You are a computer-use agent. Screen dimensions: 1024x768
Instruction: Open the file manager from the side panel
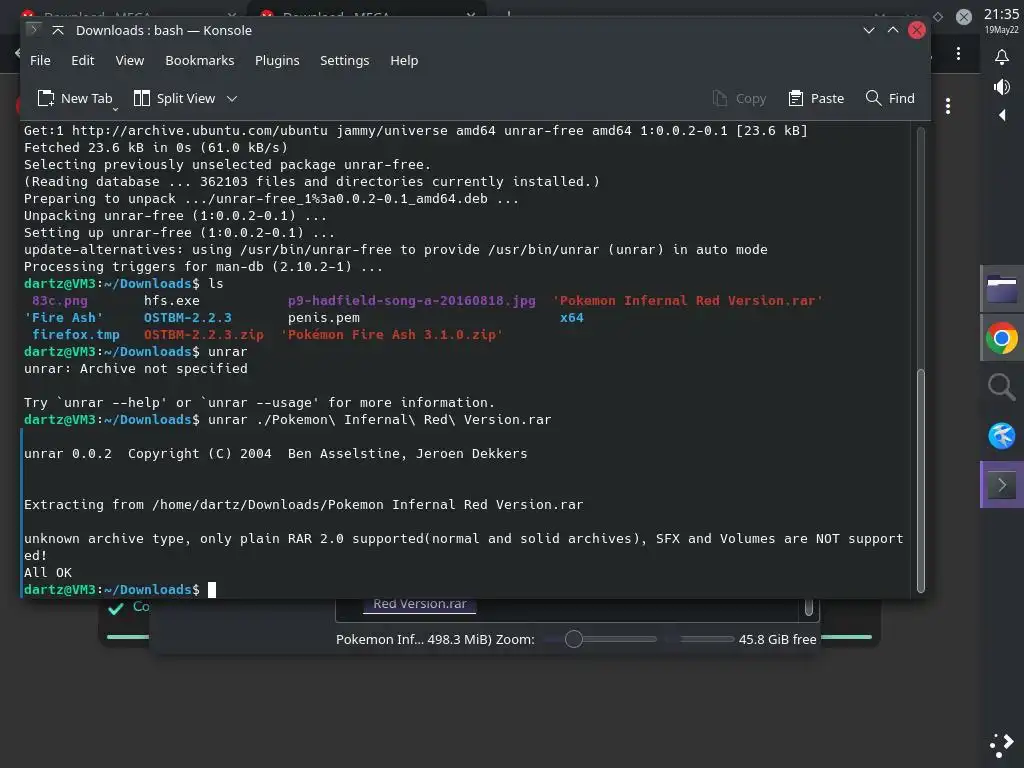pyautogui.click(x=1002, y=289)
